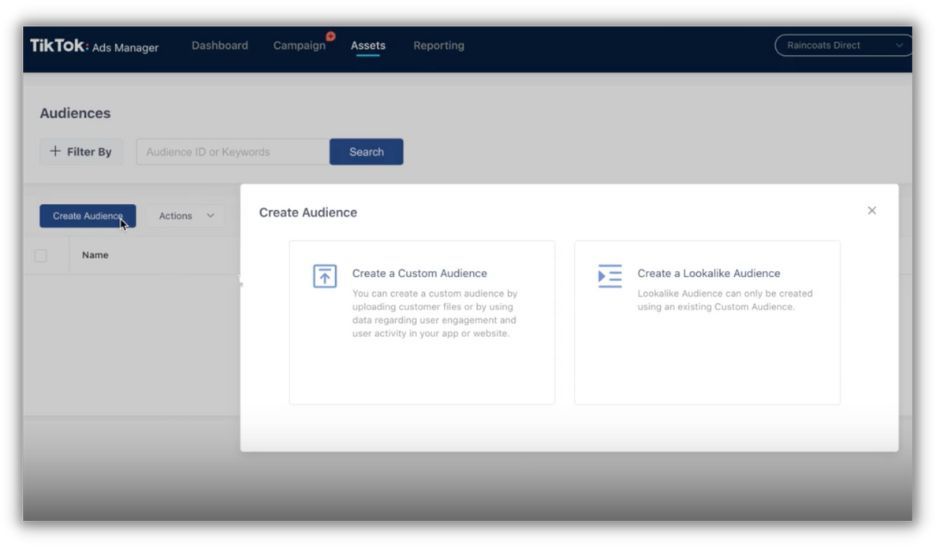Click the Create Audience button
The width and height of the screenshot is (936, 551).
click(x=87, y=216)
